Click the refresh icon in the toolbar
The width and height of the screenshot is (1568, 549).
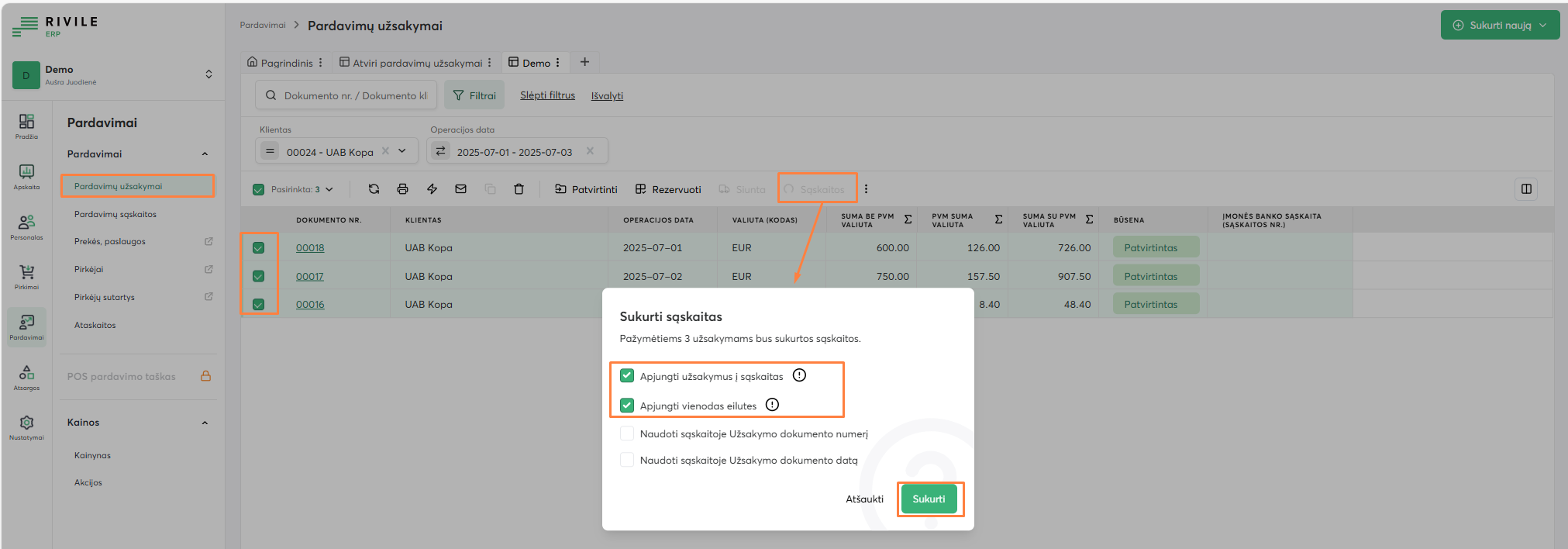[x=374, y=189]
